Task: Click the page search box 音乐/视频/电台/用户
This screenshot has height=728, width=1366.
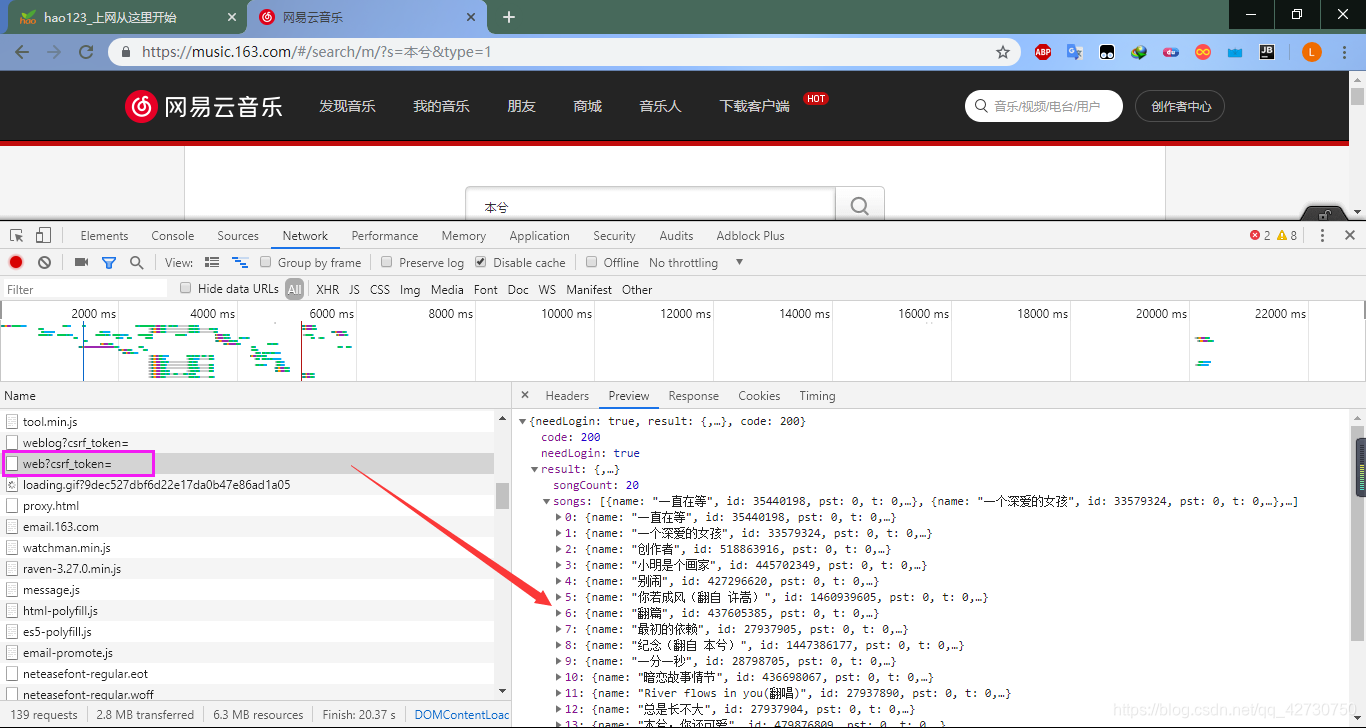Action: (1044, 106)
